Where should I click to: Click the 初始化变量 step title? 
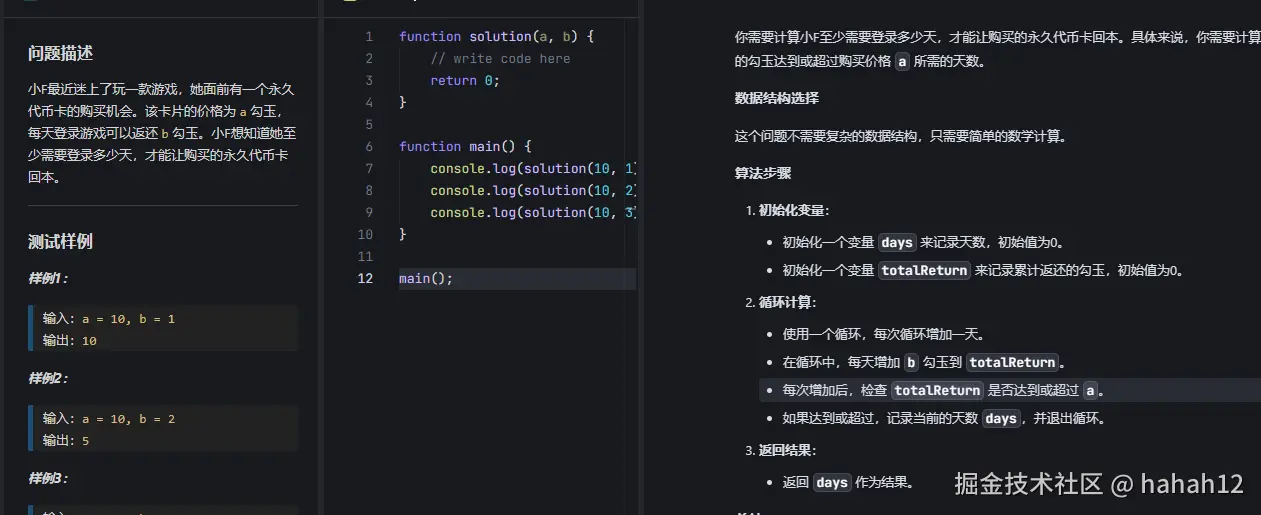tap(793, 210)
